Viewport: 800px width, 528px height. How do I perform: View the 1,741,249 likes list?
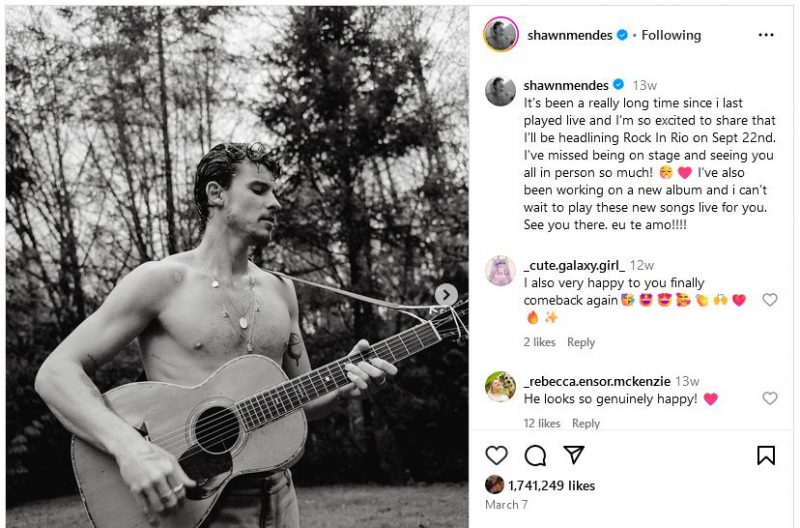coord(551,485)
